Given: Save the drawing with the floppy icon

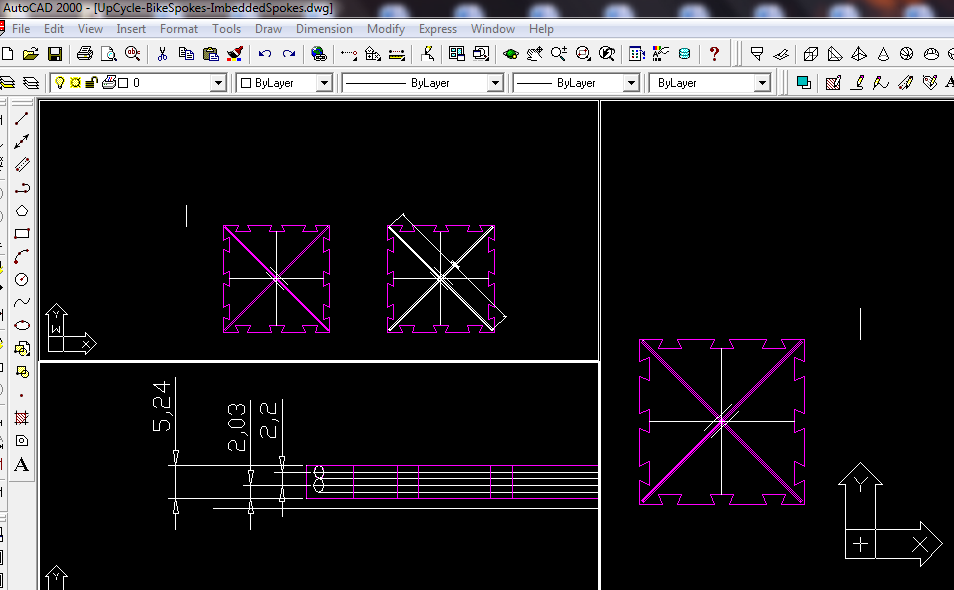Looking at the screenshot, I should tap(55, 54).
